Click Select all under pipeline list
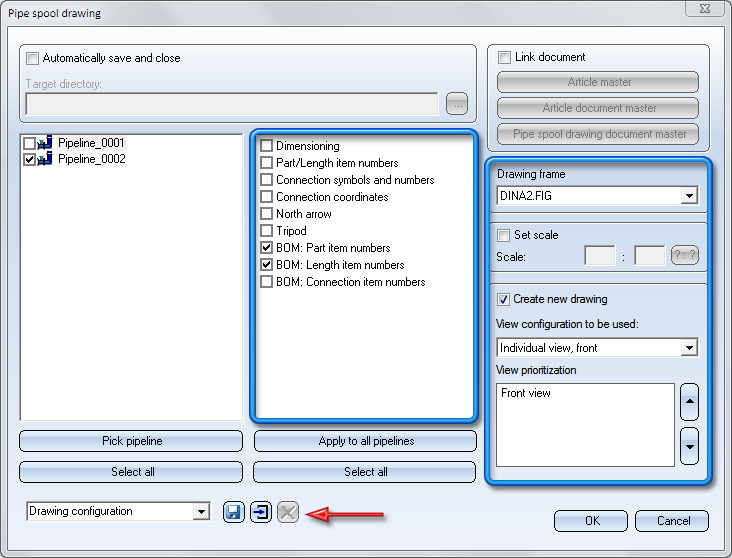 131,472
